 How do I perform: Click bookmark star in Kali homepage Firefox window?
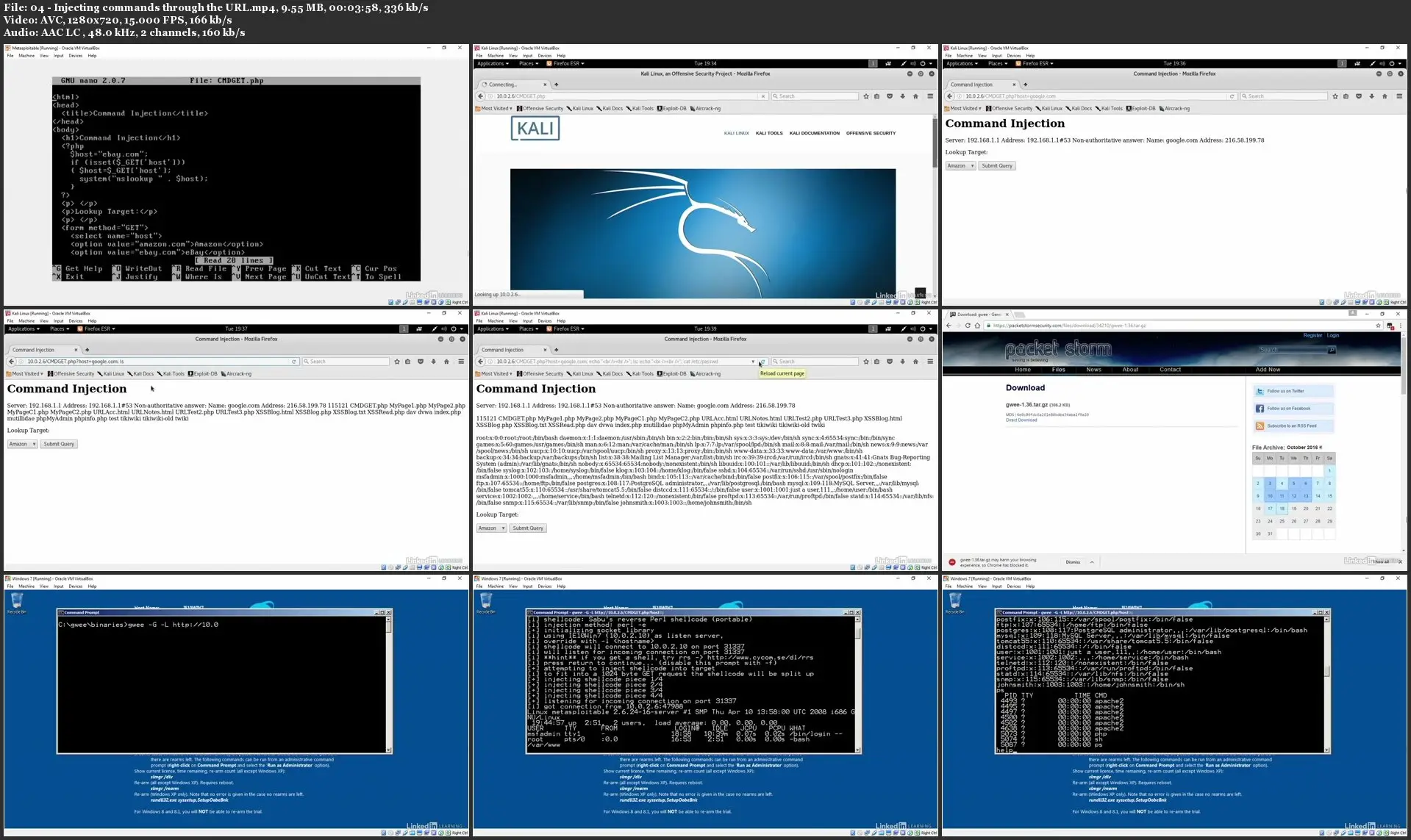pyautogui.click(x=866, y=96)
